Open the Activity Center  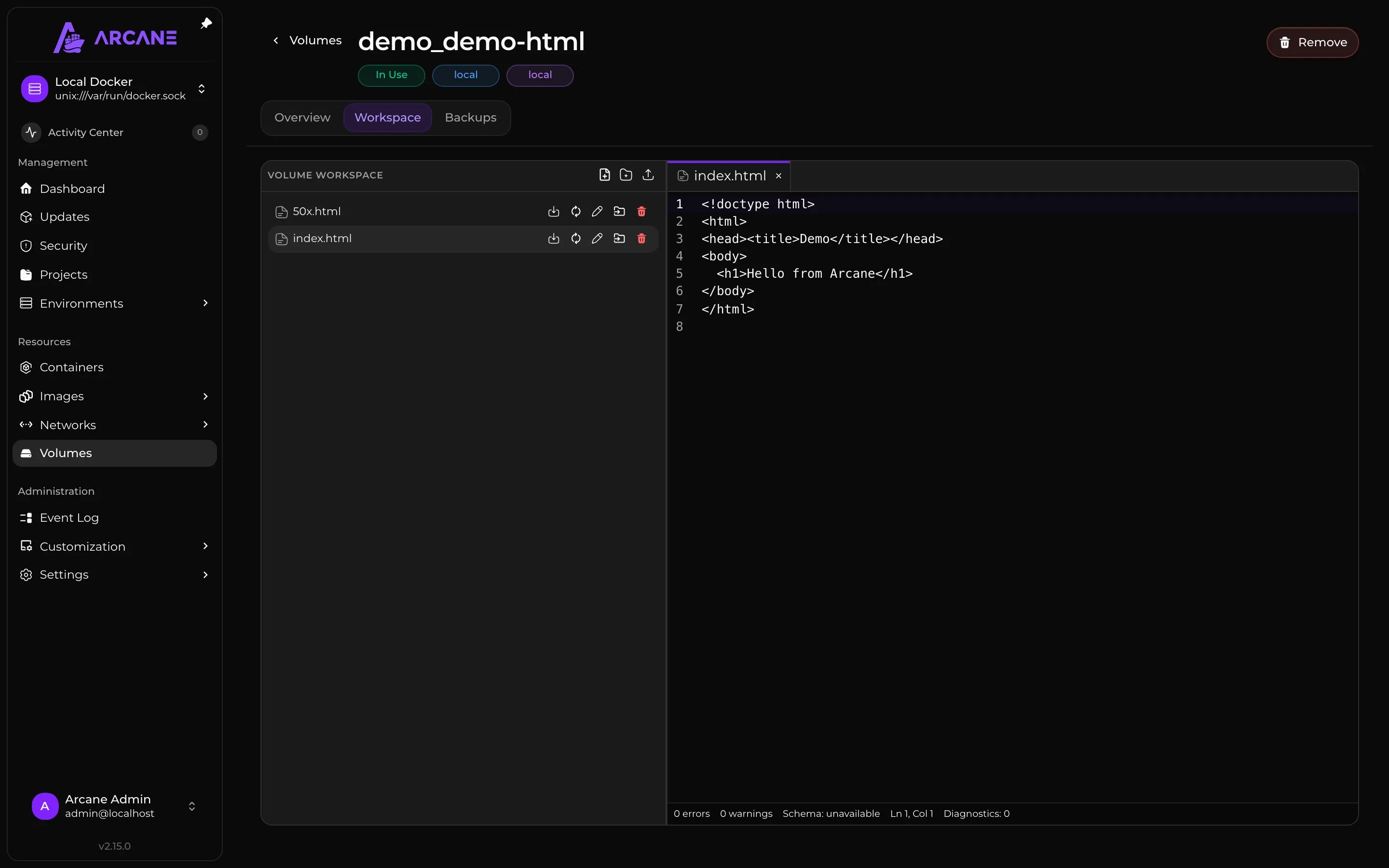coord(114,133)
